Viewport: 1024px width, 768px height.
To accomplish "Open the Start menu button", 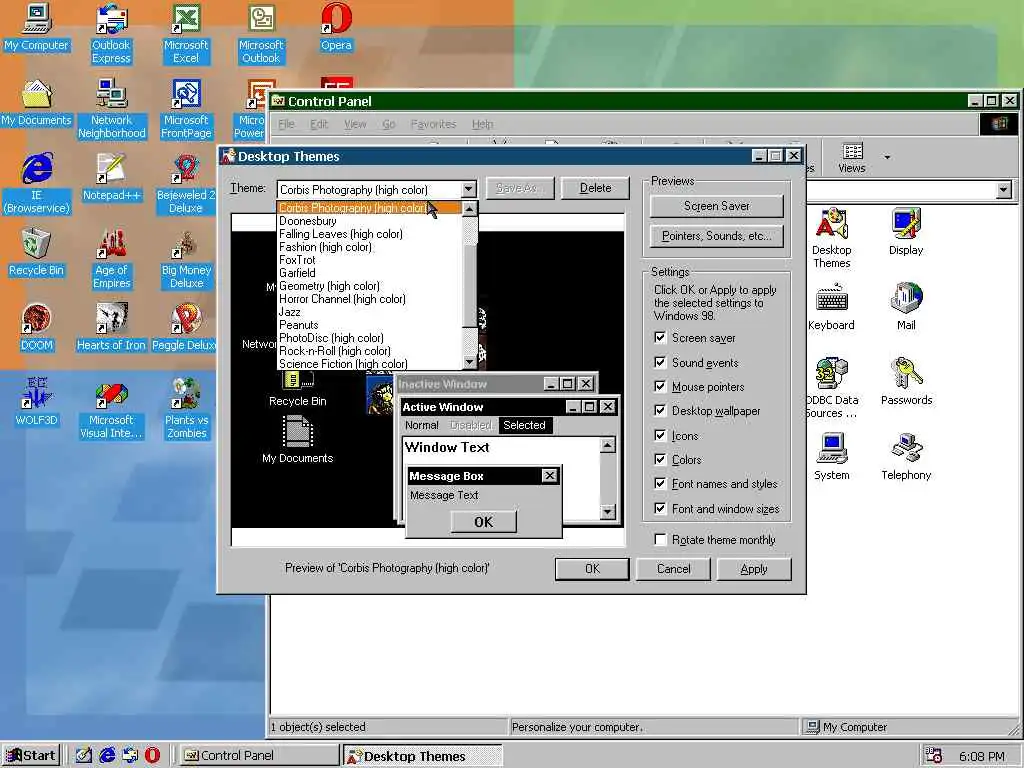I will pos(31,756).
